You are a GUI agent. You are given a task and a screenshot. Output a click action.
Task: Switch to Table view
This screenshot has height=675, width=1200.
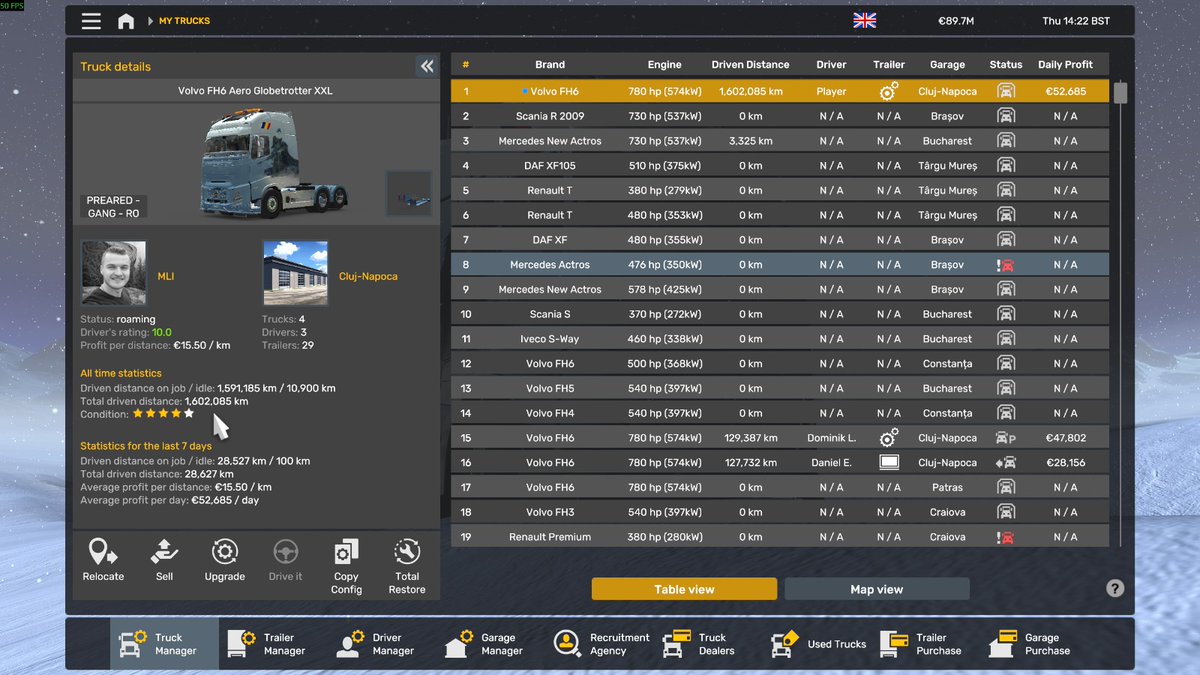[684, 589]
